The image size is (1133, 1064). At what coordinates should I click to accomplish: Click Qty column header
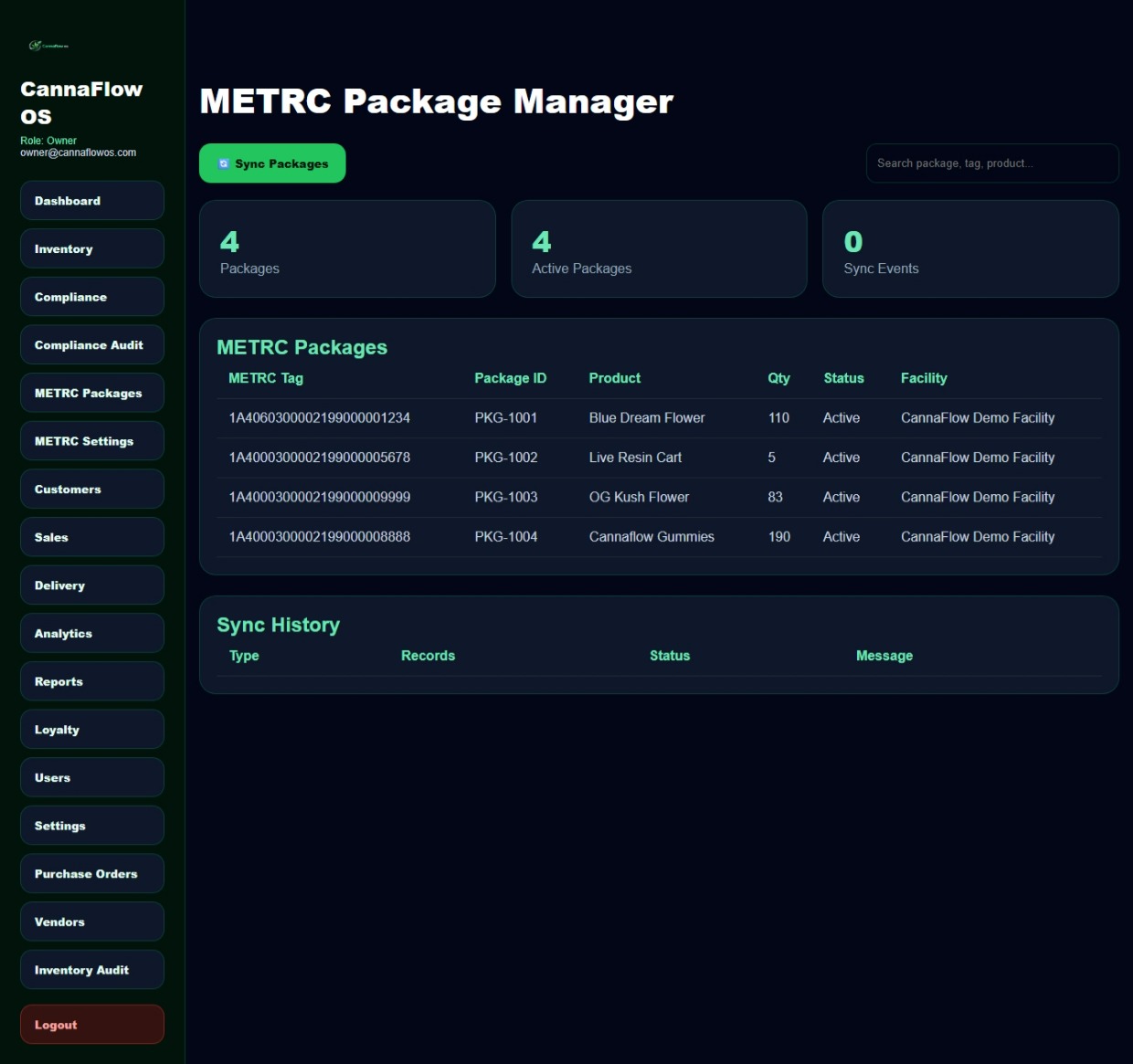pyautogui.click(x=778, y=378)
